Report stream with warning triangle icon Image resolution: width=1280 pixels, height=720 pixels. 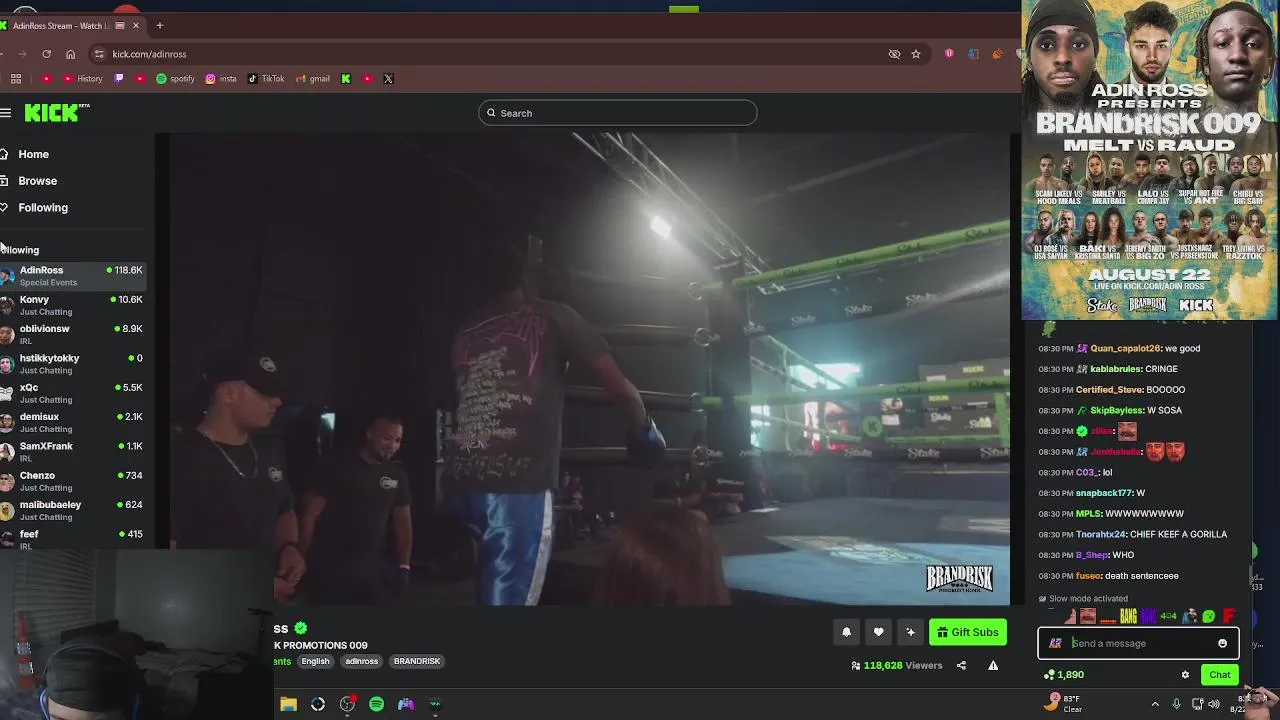993,665
